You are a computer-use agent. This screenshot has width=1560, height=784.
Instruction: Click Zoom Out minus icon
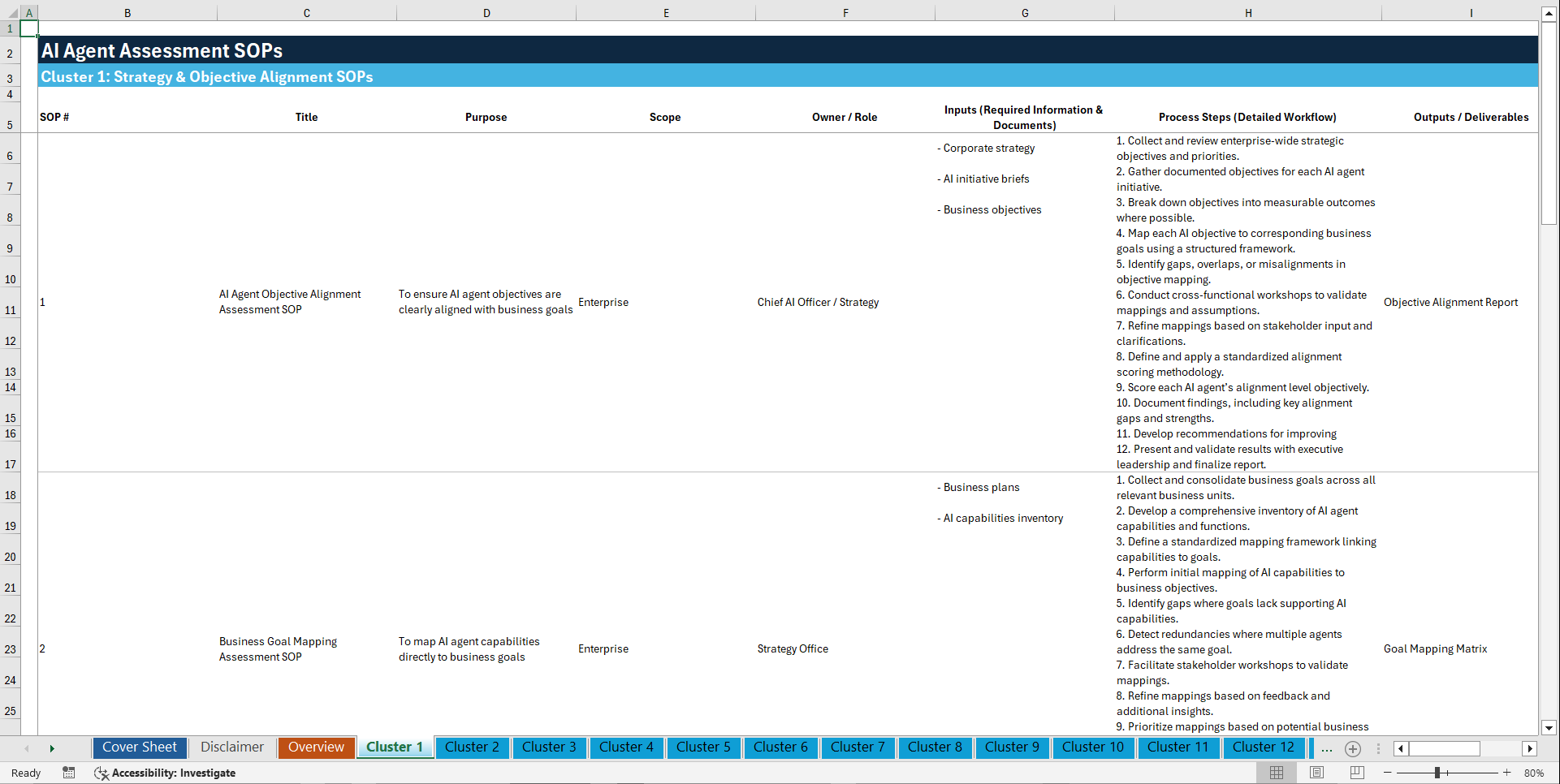coord(1388,773)
